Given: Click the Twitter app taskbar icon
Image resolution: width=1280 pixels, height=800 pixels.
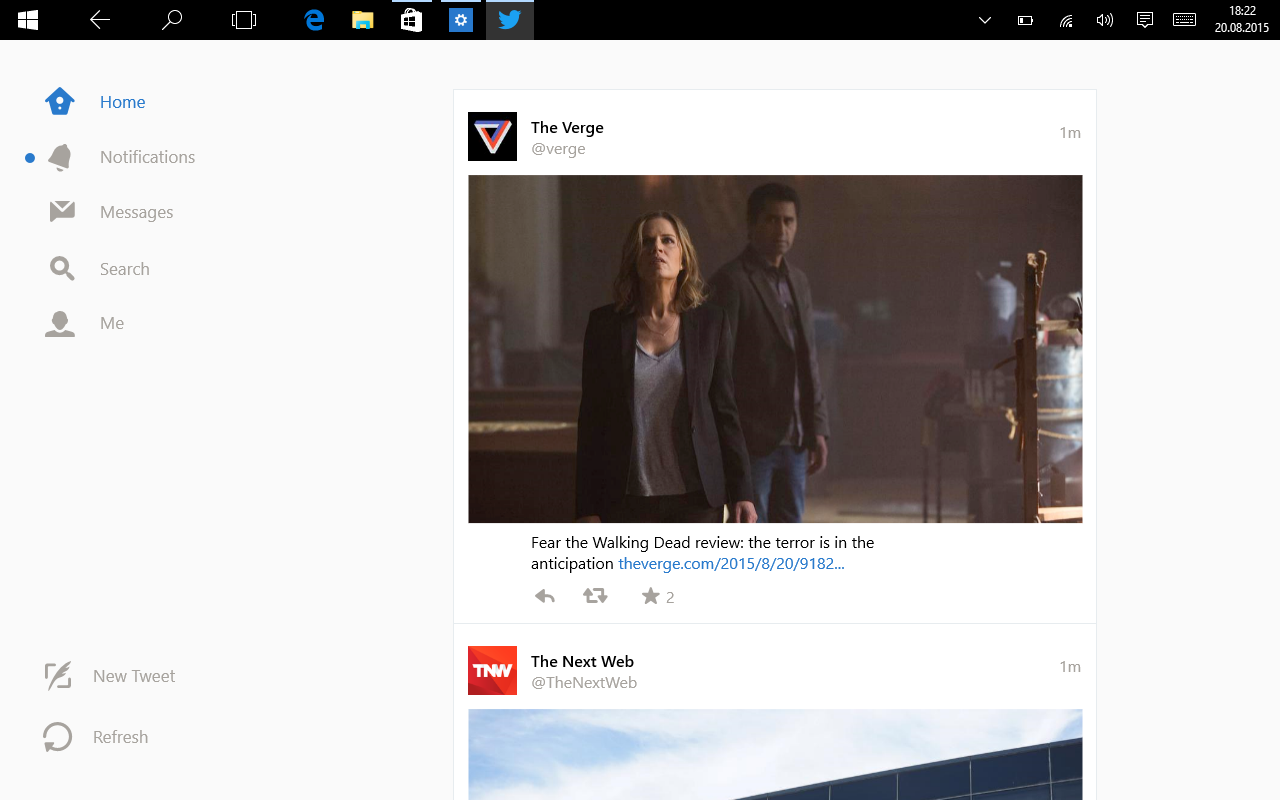Looking at the screenshot, I should click(x=510, y=20).
